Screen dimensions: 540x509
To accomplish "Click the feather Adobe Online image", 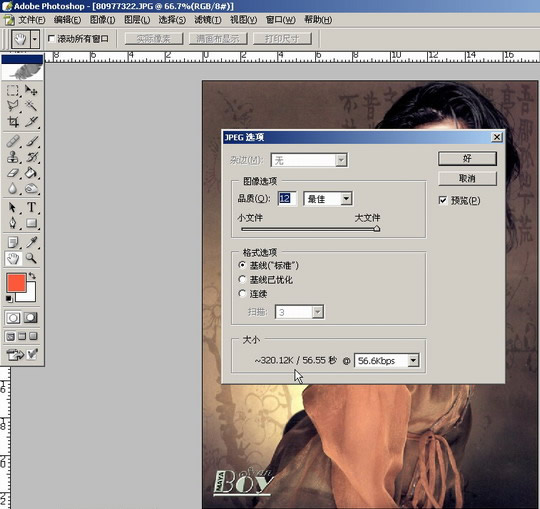I will pos(22,72).
